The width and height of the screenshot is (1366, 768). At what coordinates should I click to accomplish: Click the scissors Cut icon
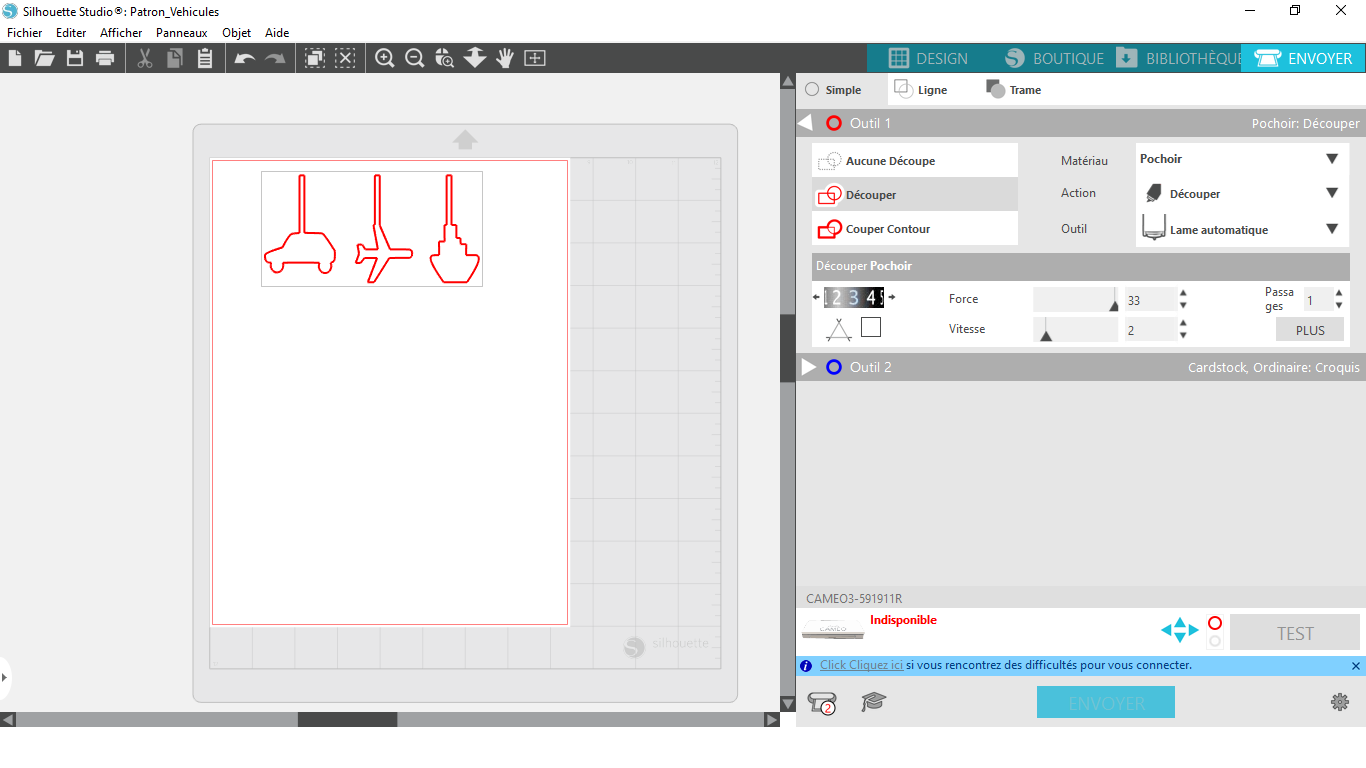(145, 58)
